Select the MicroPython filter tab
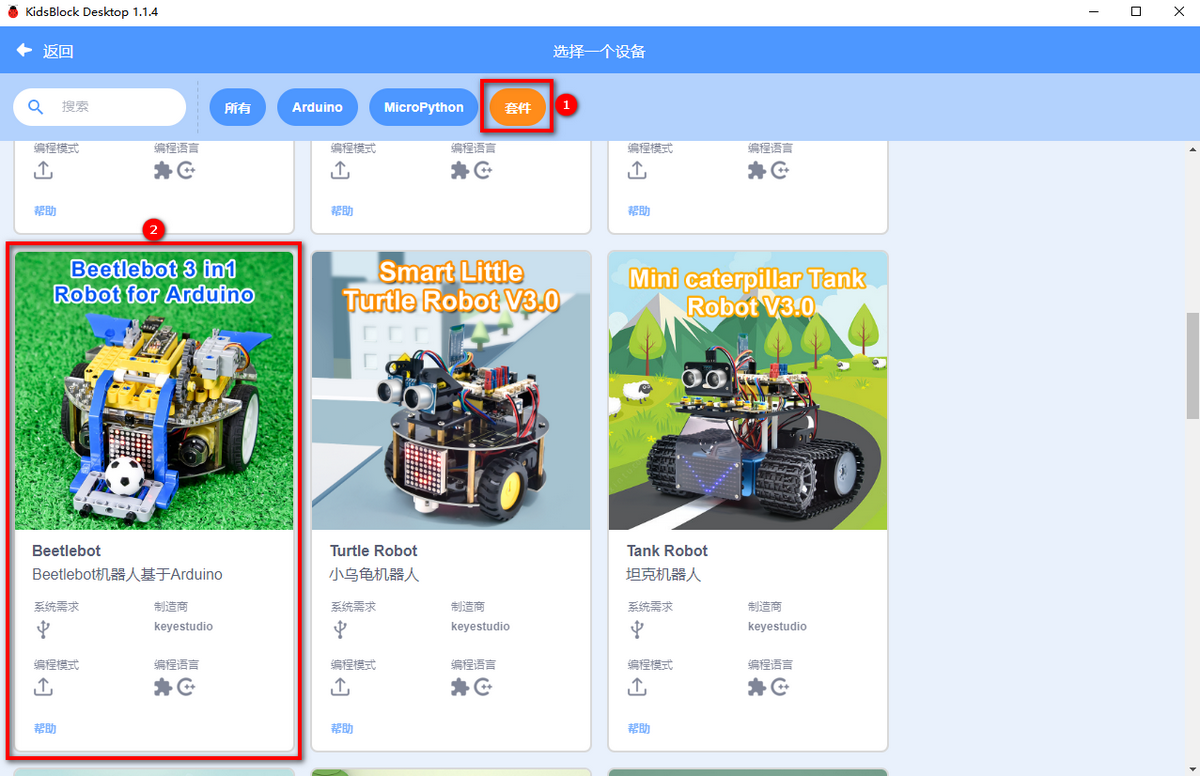 coord(424,107)
